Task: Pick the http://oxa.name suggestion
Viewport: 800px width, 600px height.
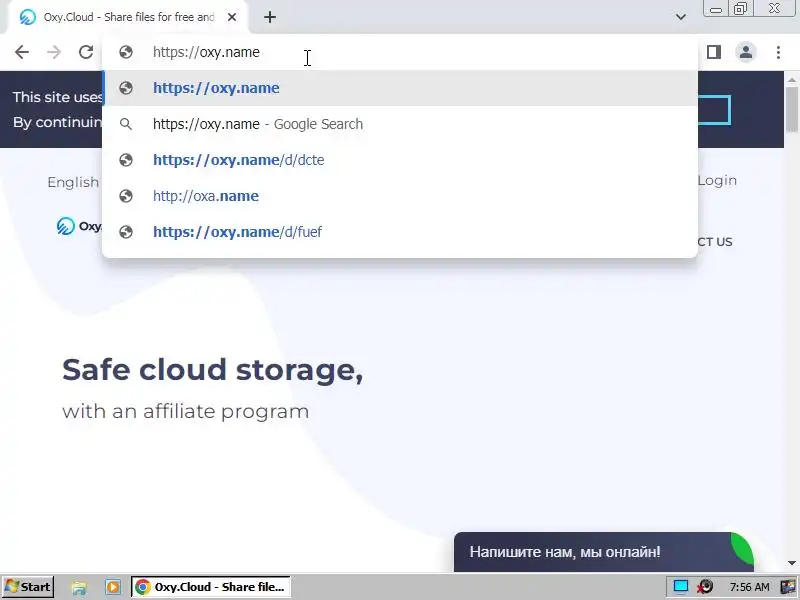Action: [x=400, y=196]
